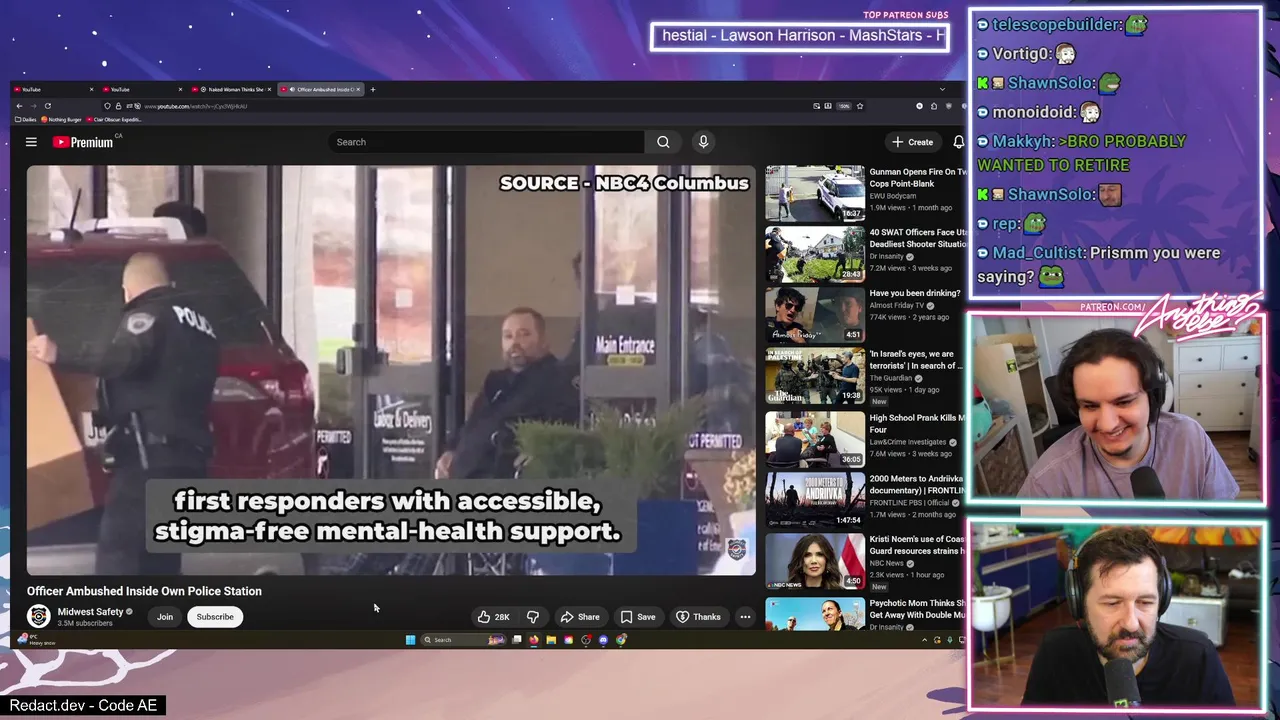Screen dimensions: 1280x720
Task: Open the browser zoom level 50% badge
Action: coord(845,105)
